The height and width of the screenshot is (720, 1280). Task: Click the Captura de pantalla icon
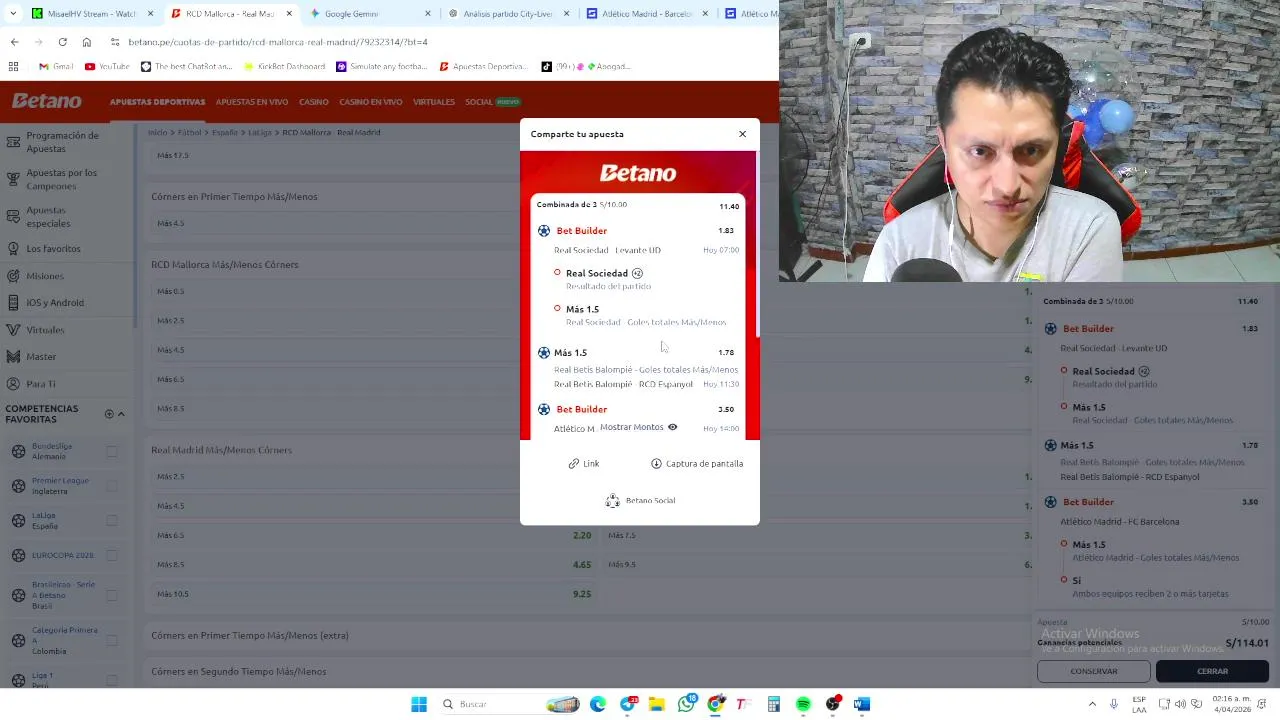656,464
